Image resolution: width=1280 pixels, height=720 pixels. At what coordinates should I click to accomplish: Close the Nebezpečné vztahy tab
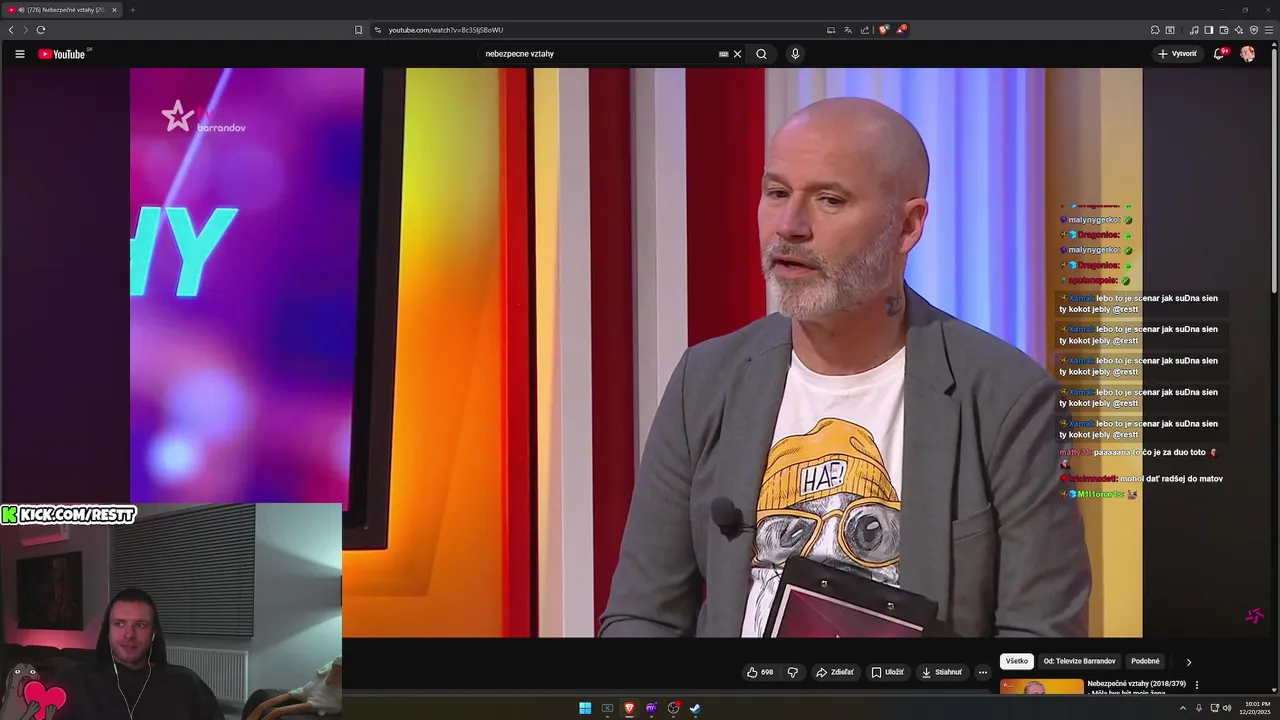click(114, 10)
